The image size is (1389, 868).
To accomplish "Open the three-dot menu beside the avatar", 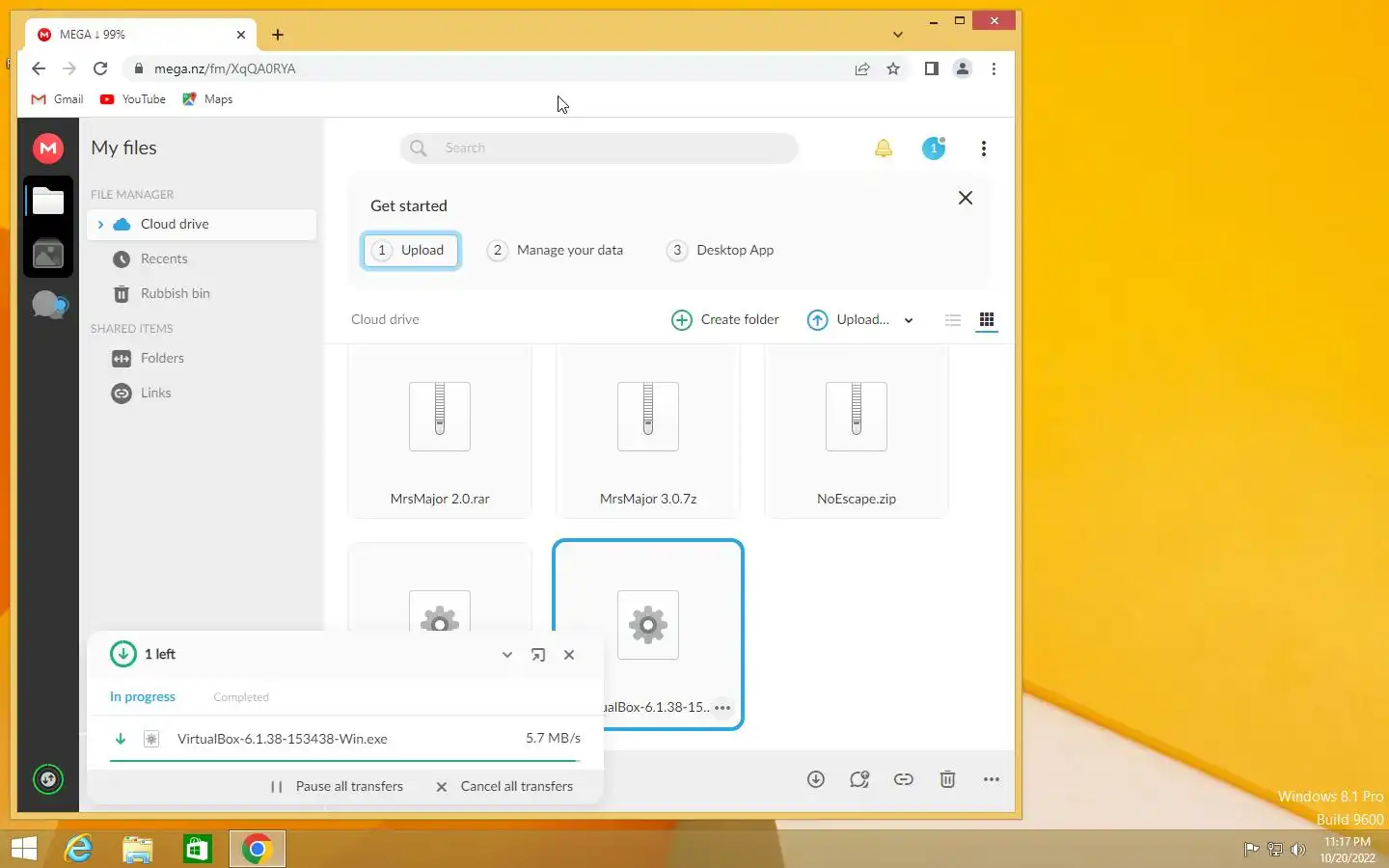I will pos(984,149).
